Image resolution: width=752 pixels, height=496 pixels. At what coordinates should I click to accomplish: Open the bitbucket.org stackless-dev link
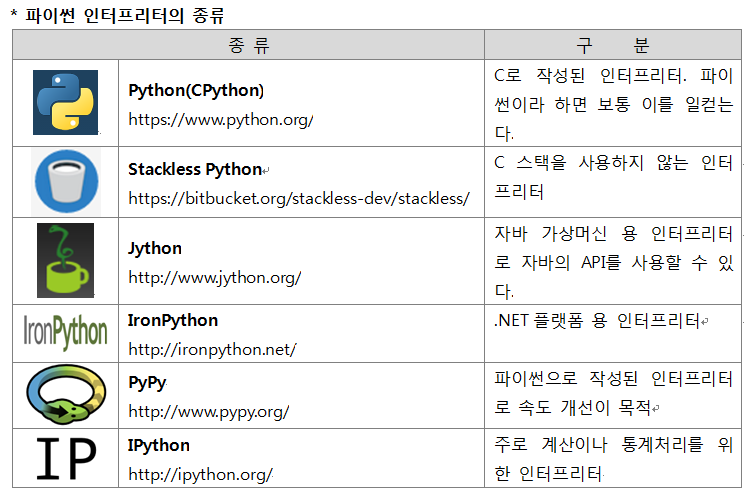(299, 198)
